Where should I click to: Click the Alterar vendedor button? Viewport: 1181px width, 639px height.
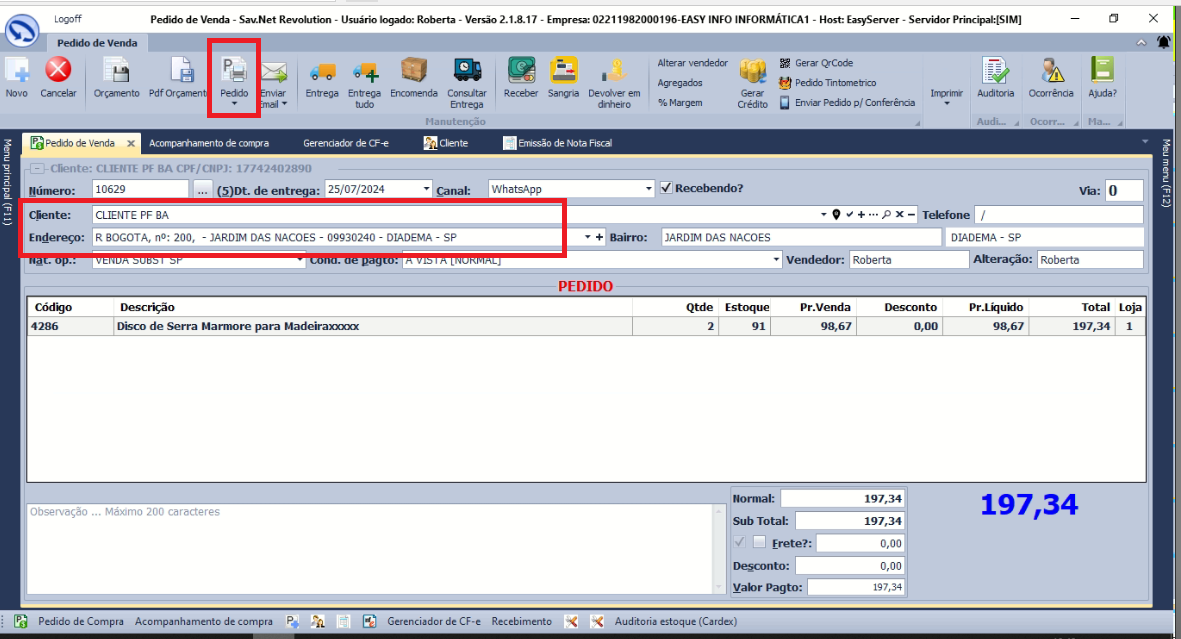[x=692, y=63]
